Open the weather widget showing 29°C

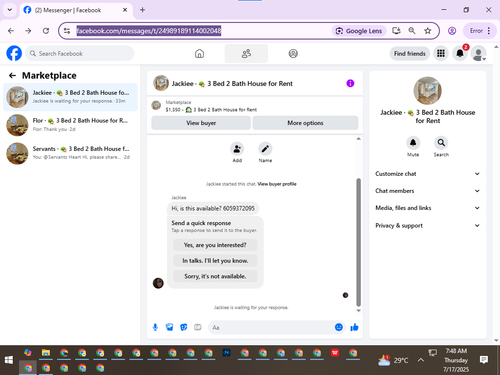point(393,360)
